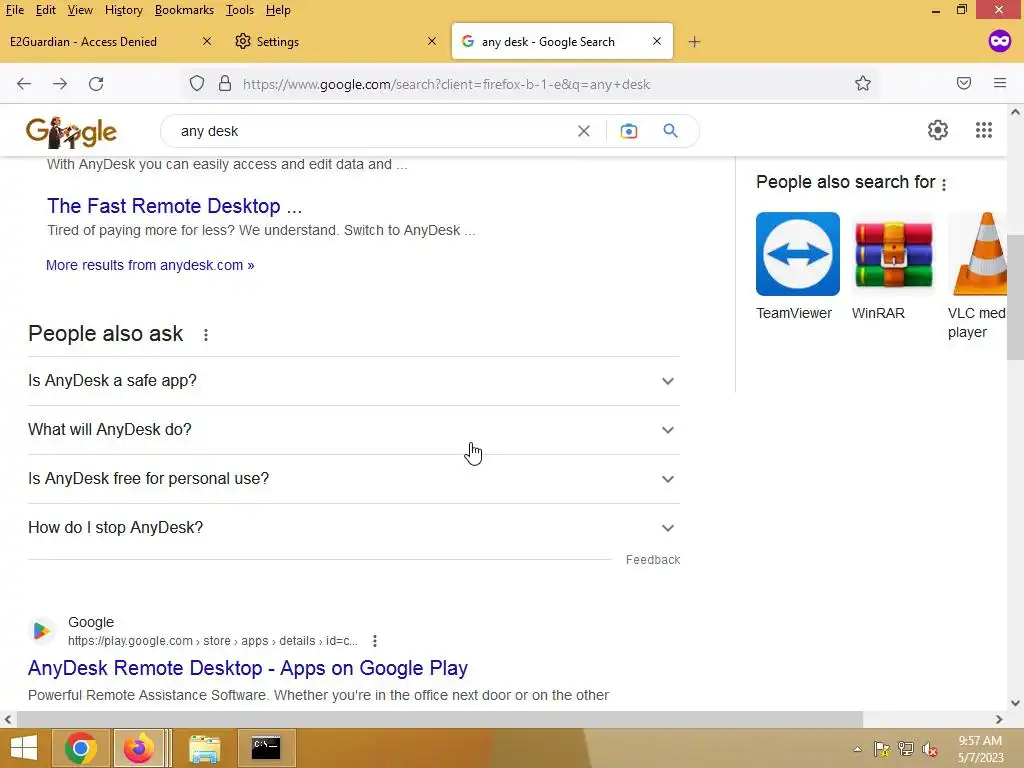Close the Settings tab
Screen dimensions: 1024x768
(432, 41)
